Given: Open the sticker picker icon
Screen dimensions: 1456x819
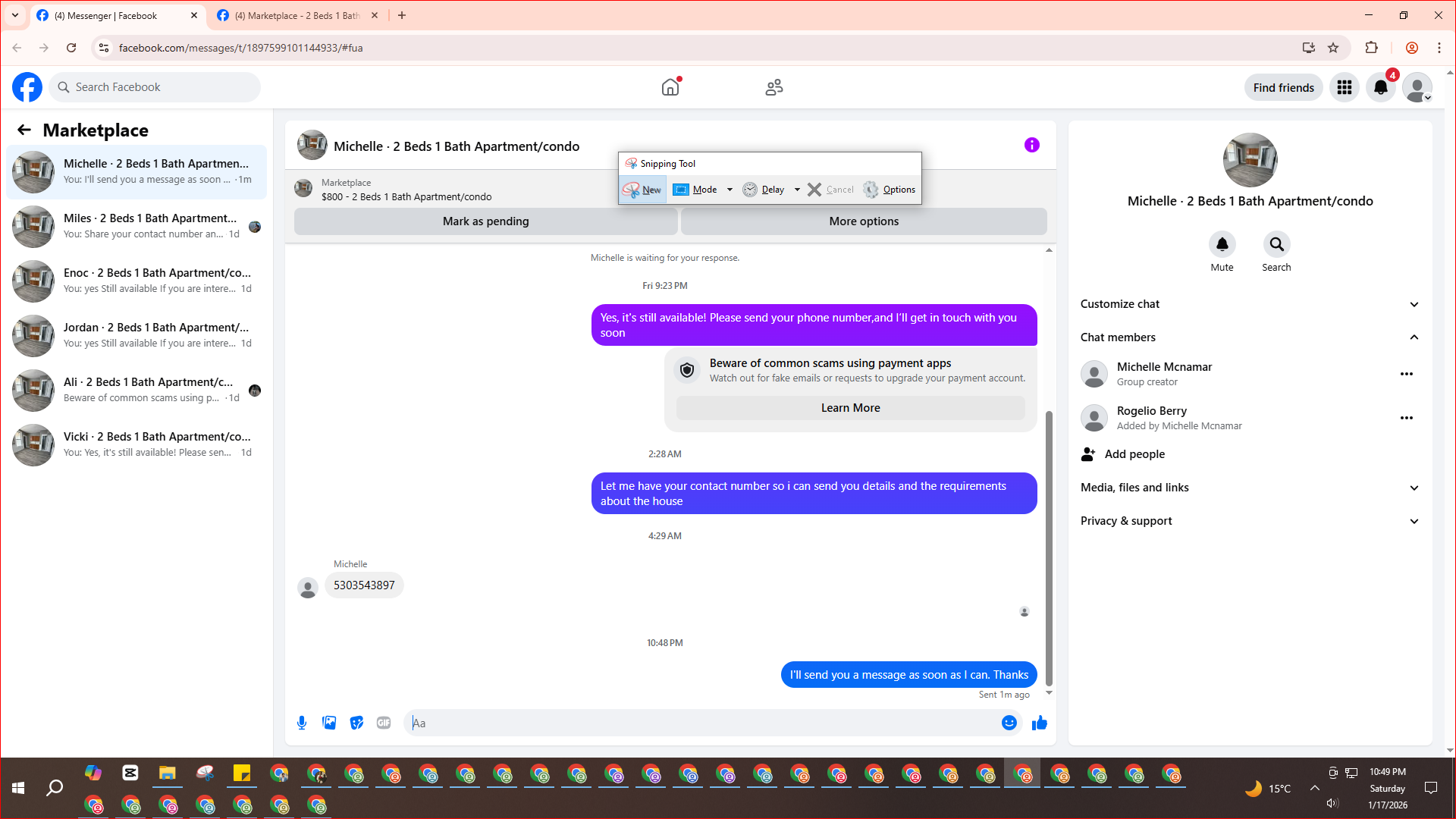Looking at the screenshot, I should click(356, 723).
